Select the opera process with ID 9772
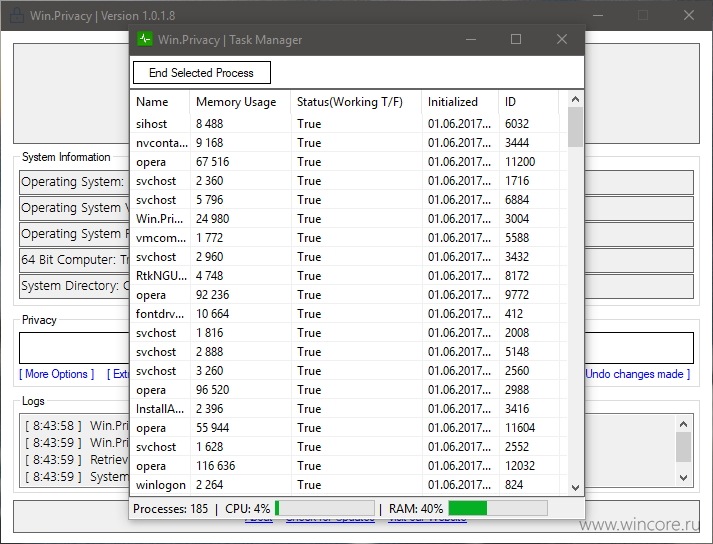 pos(349,295)
